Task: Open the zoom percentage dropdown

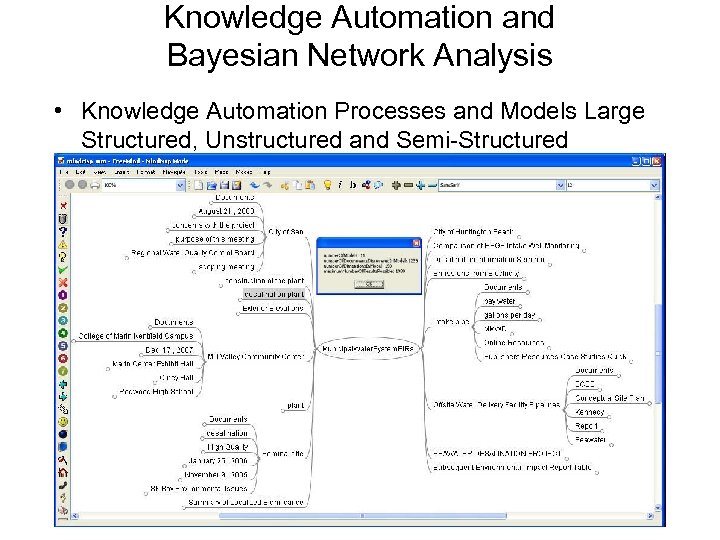Action: click(x=180, y=185)
